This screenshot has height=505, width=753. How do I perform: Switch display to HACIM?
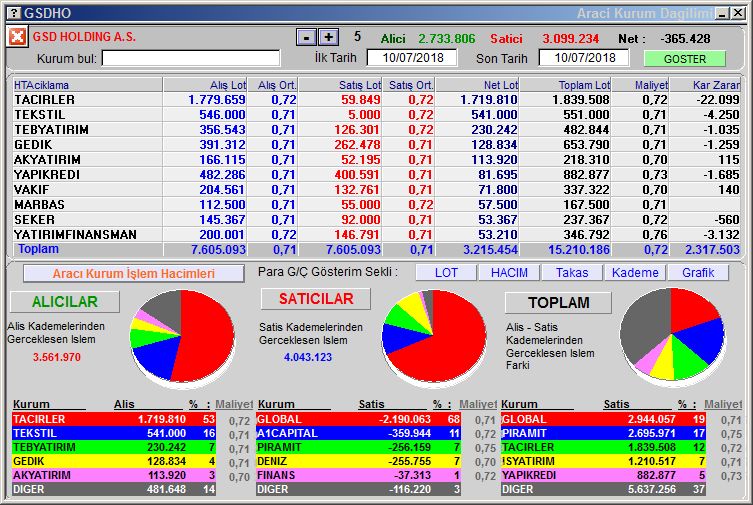pos(509,273)
